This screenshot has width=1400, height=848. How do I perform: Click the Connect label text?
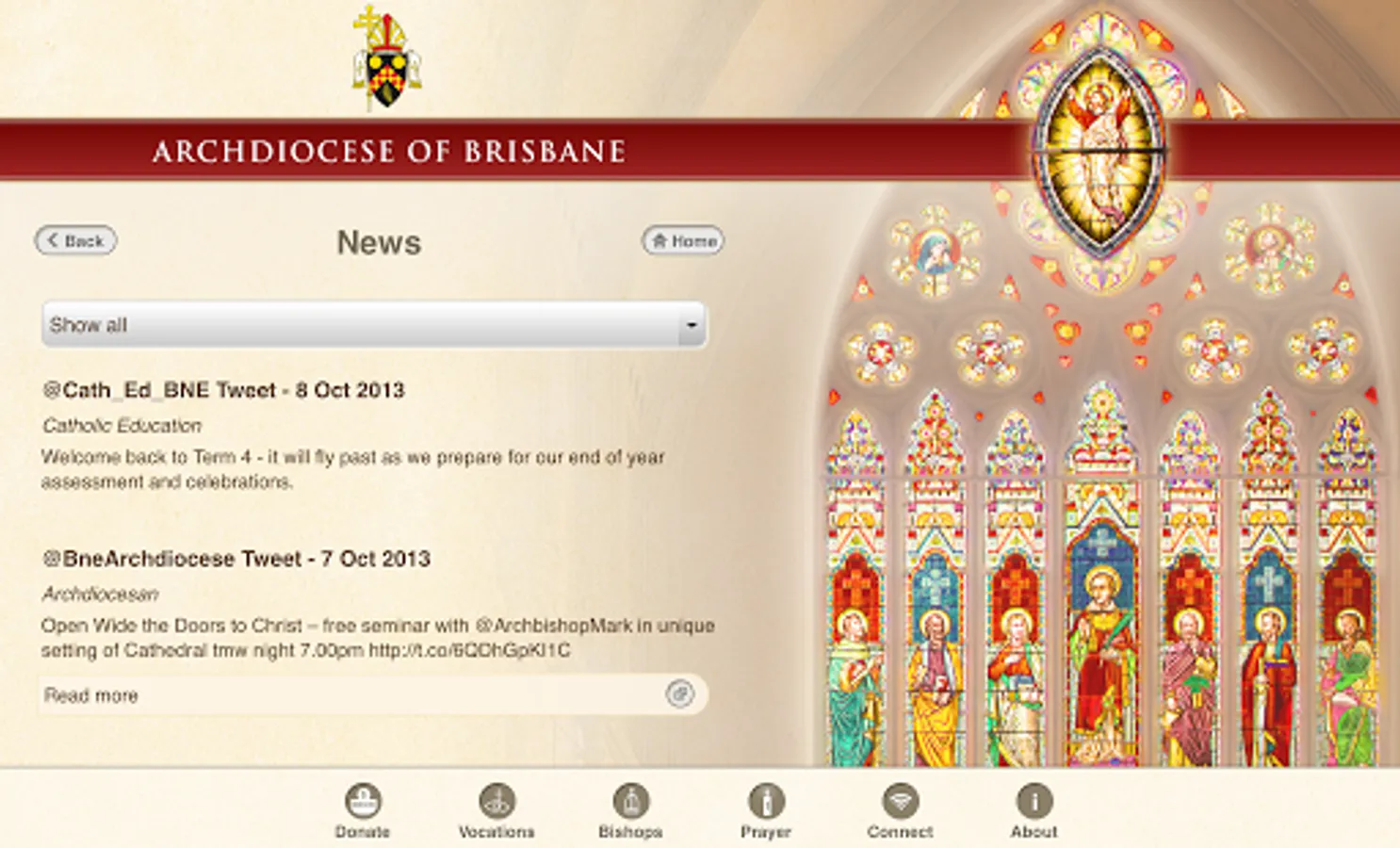click(x=901, y=832)
